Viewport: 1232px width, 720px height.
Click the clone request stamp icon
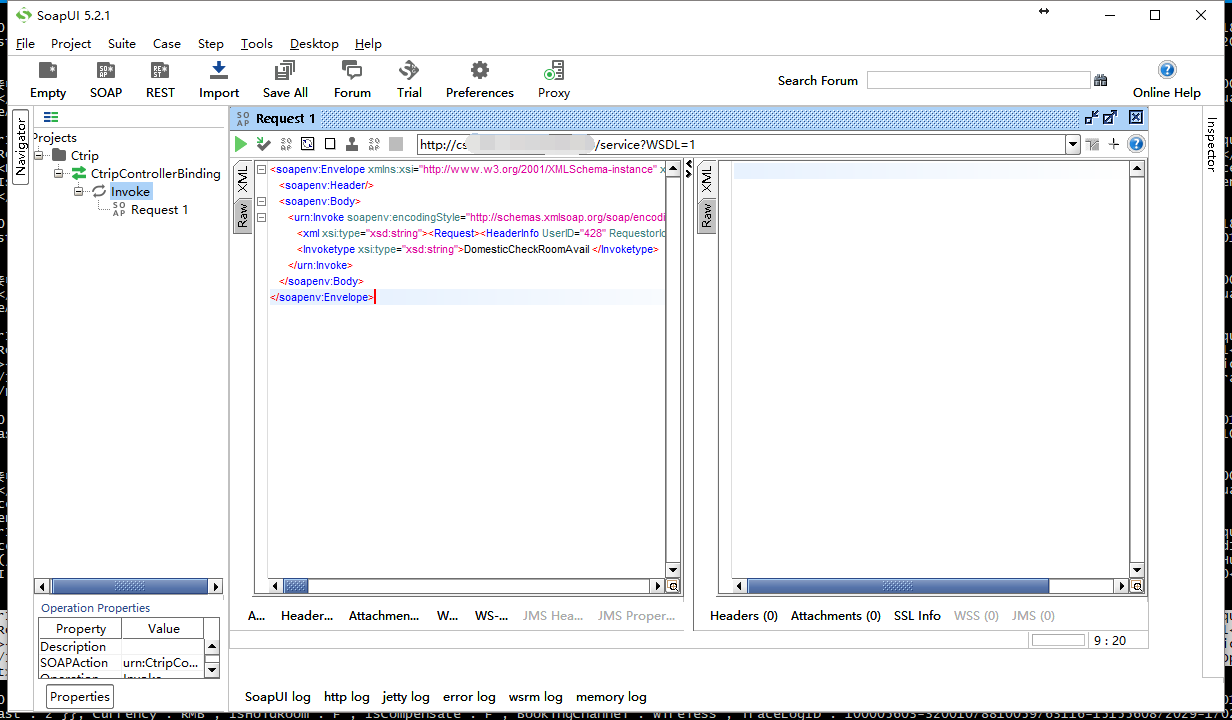[x=352, y=144]
